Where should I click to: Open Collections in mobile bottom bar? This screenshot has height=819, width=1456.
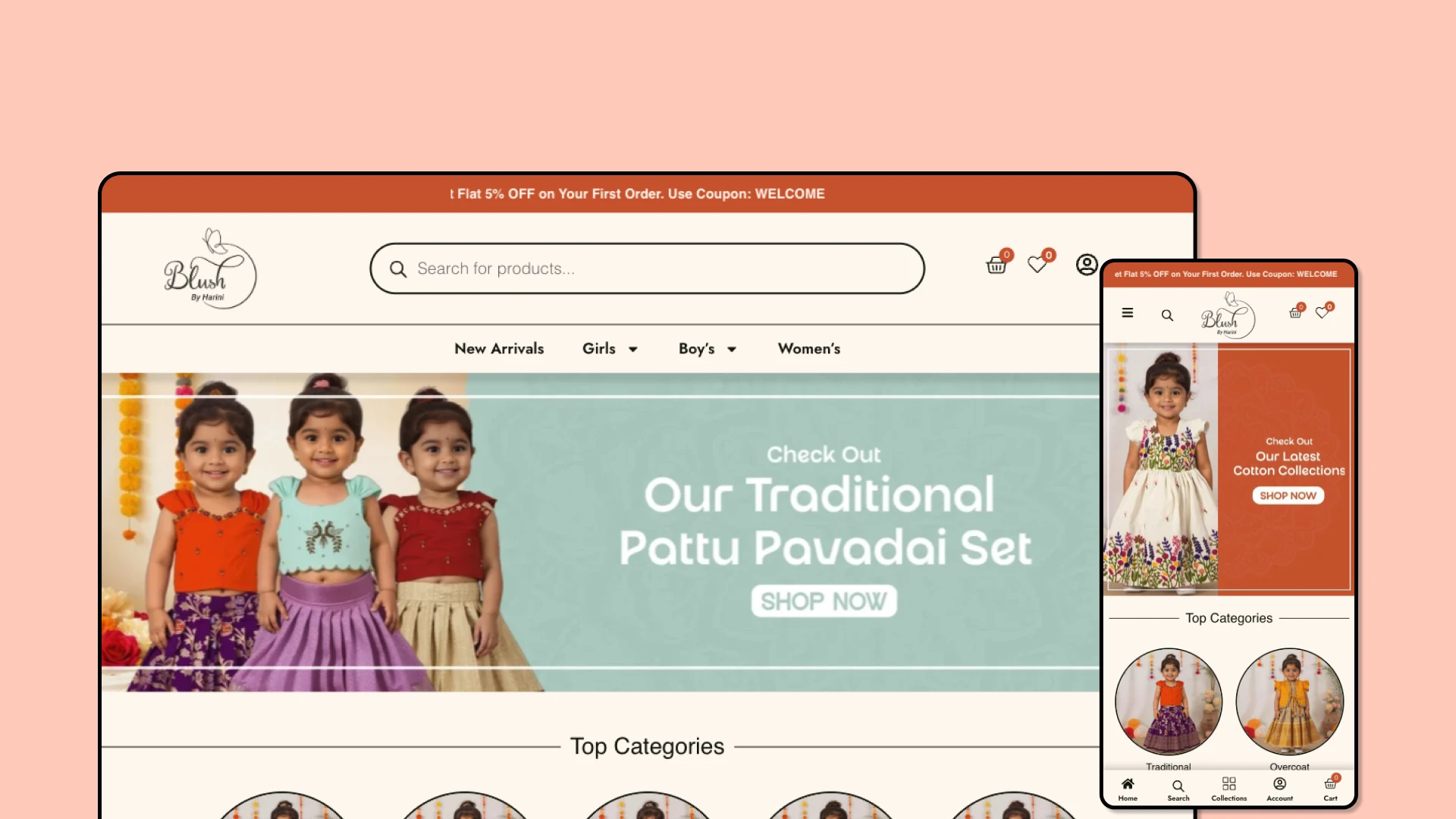point(1229,789)
